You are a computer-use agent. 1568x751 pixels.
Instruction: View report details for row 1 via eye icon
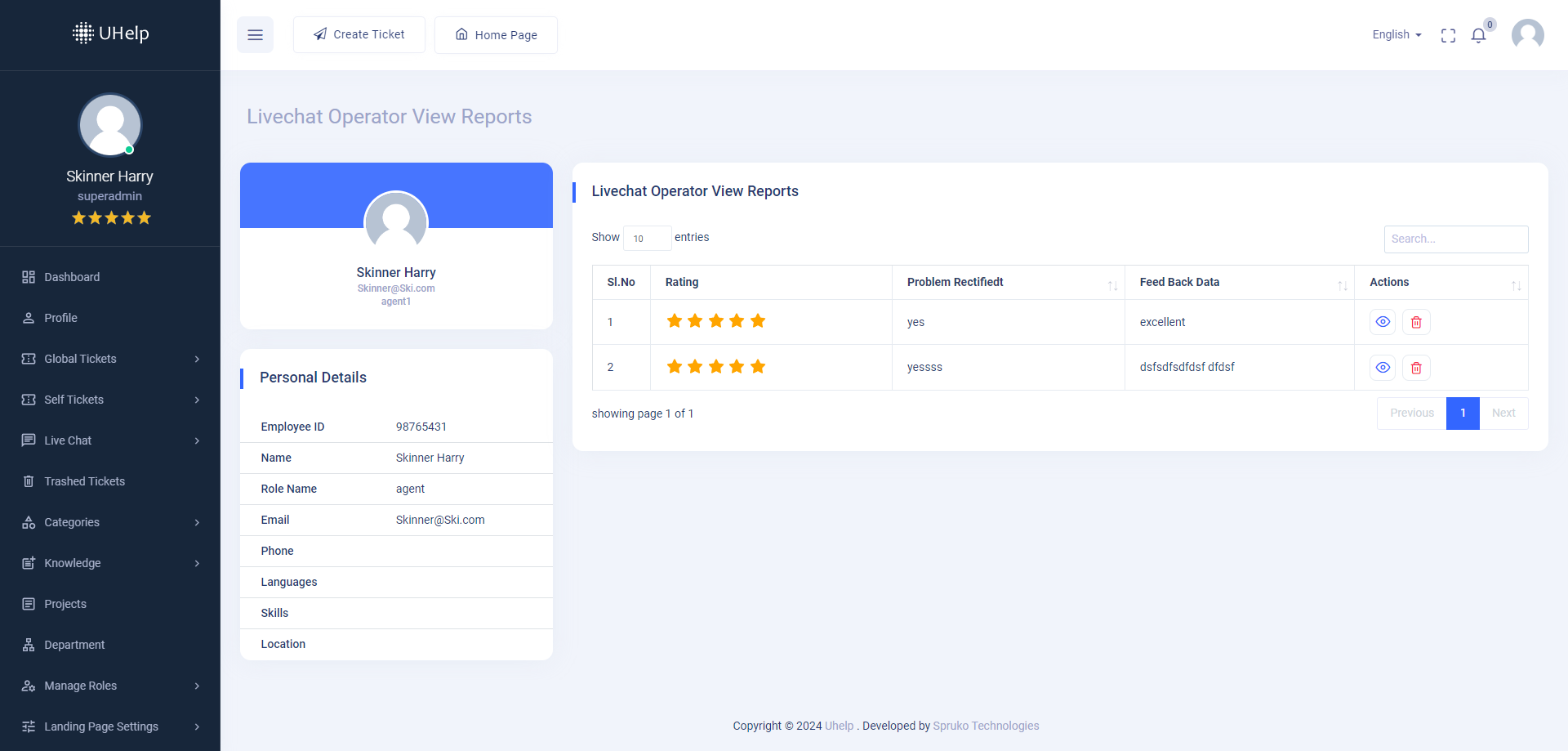[1383, 322]
